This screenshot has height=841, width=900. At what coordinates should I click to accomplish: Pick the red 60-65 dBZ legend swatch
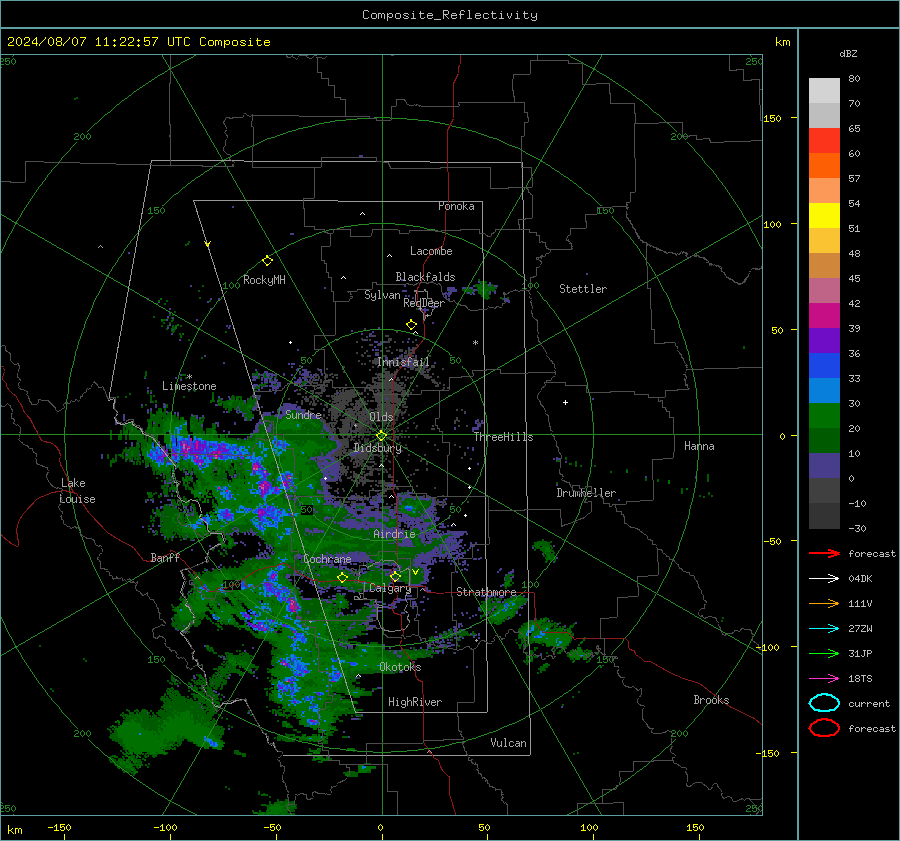pos(824,141)
